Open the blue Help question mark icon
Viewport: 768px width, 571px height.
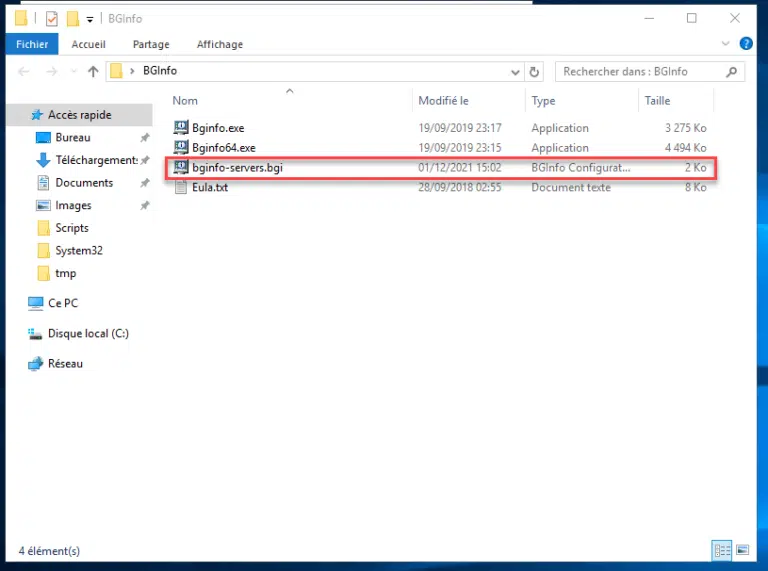[745, 44]
